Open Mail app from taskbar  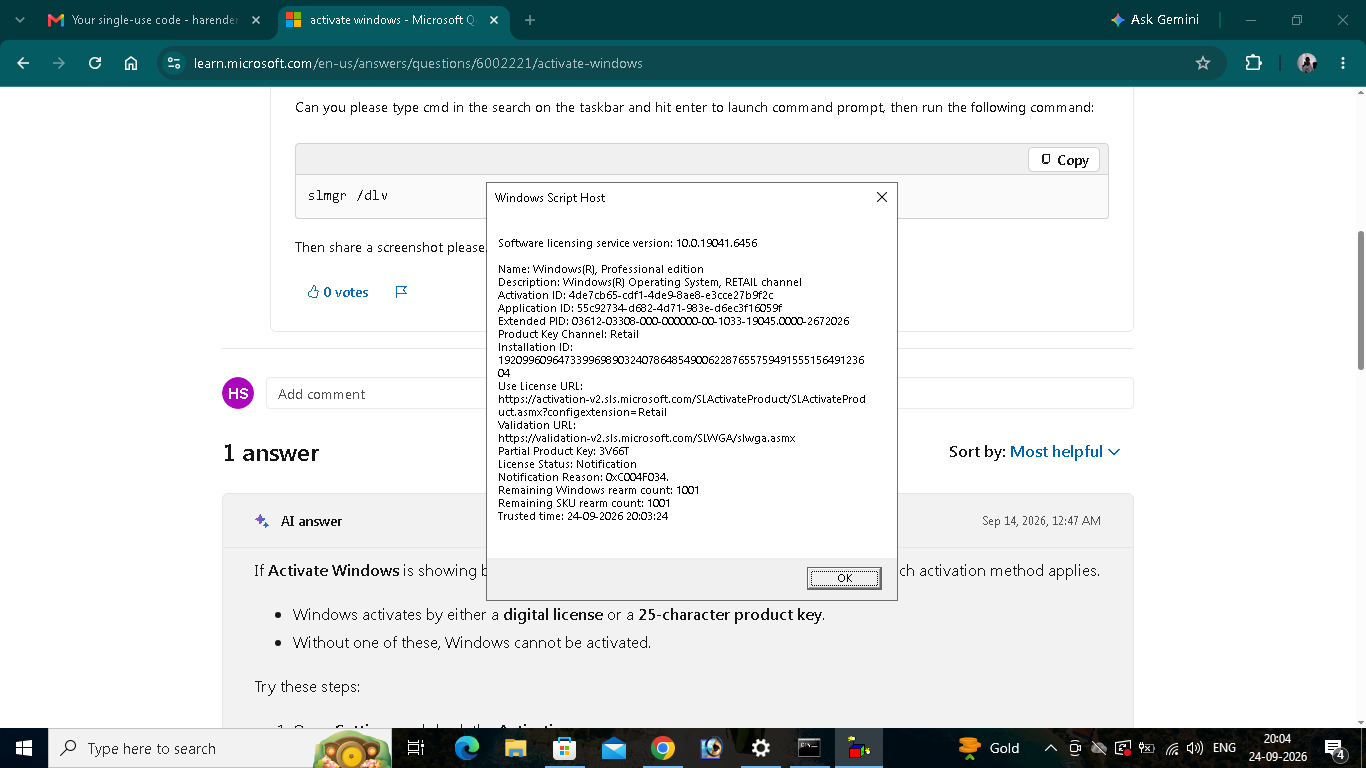click(x=613, y=748)
